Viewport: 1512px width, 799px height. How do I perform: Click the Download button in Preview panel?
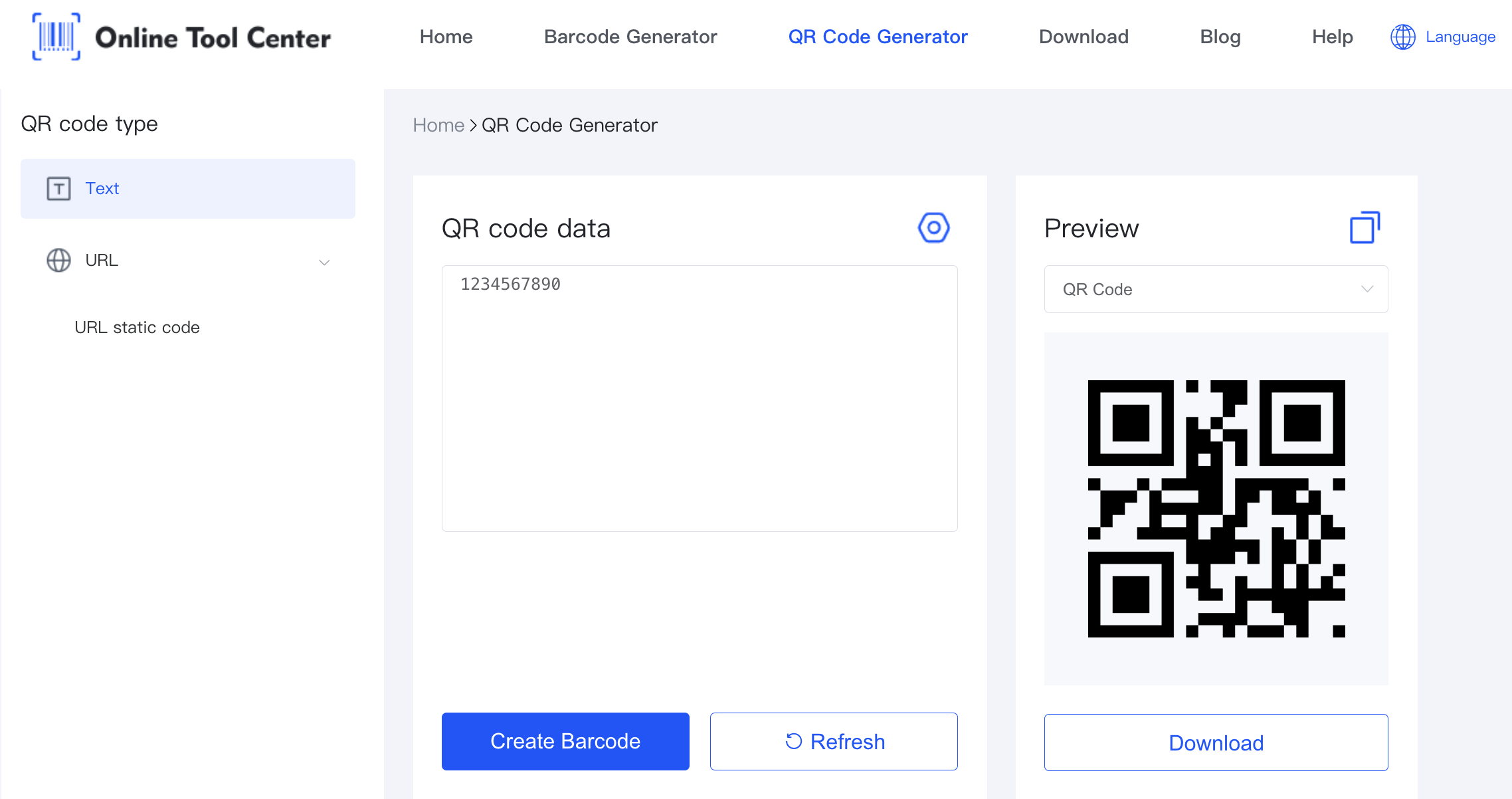pyautogui.click(x=1216, y=742)
